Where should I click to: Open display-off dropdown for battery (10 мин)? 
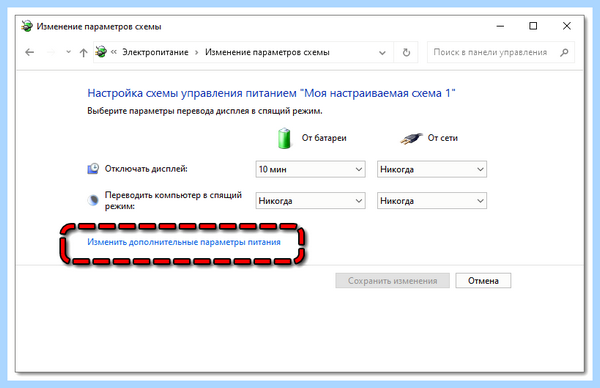(310, 169)
